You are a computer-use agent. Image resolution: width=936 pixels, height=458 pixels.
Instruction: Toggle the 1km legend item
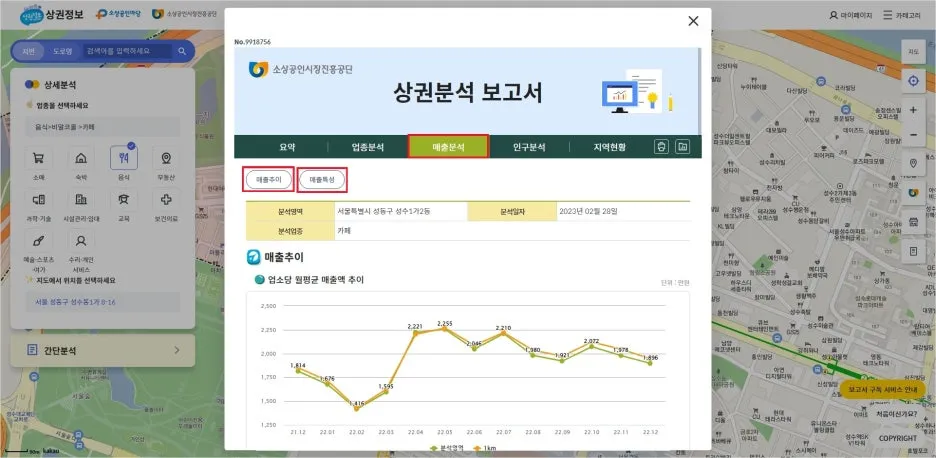[484, 448]
